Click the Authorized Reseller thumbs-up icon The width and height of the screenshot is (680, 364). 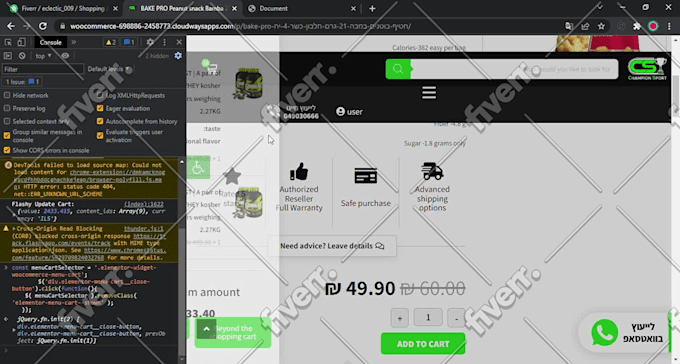tap(299, 171)
